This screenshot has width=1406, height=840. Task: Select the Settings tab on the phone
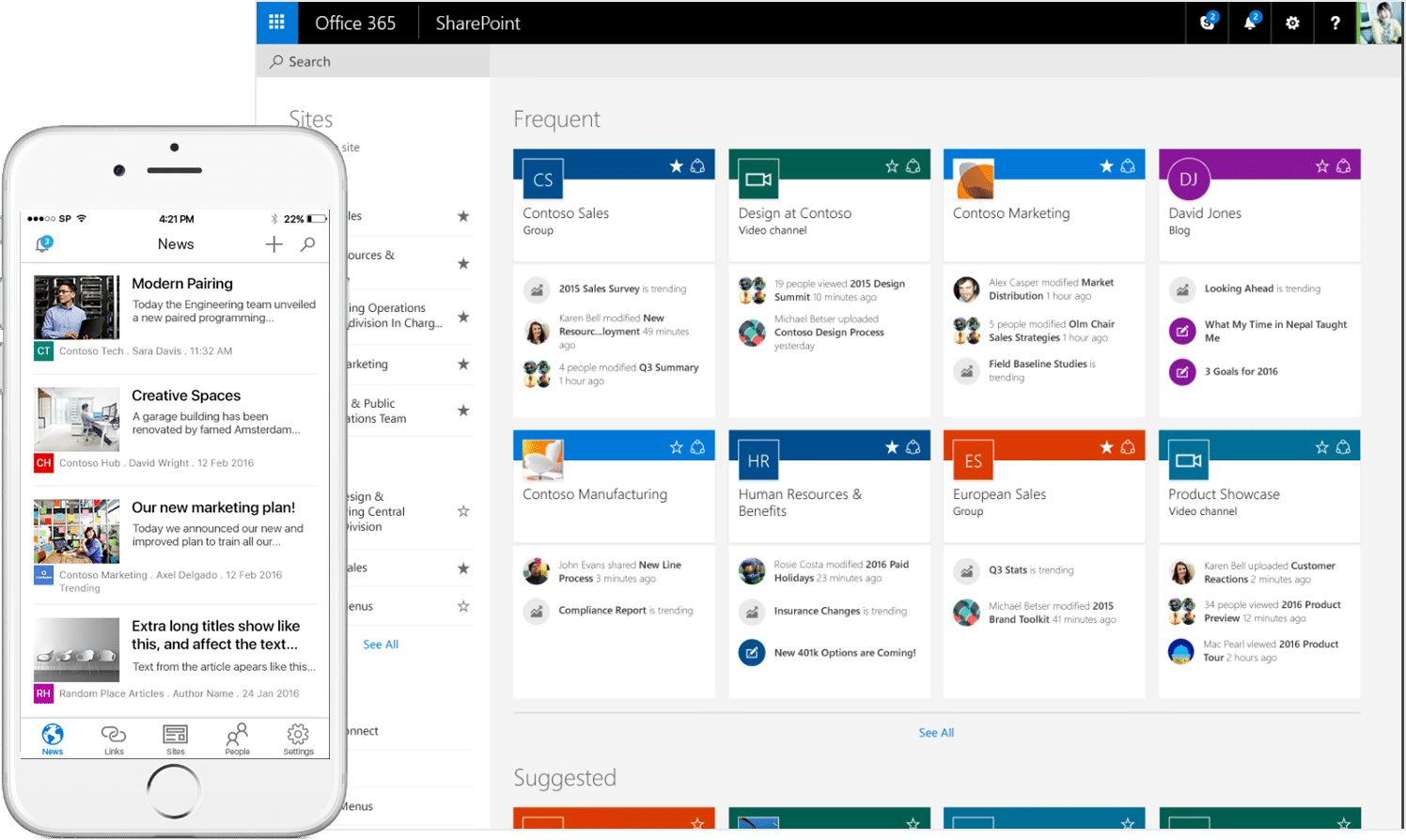click(298, 739)
